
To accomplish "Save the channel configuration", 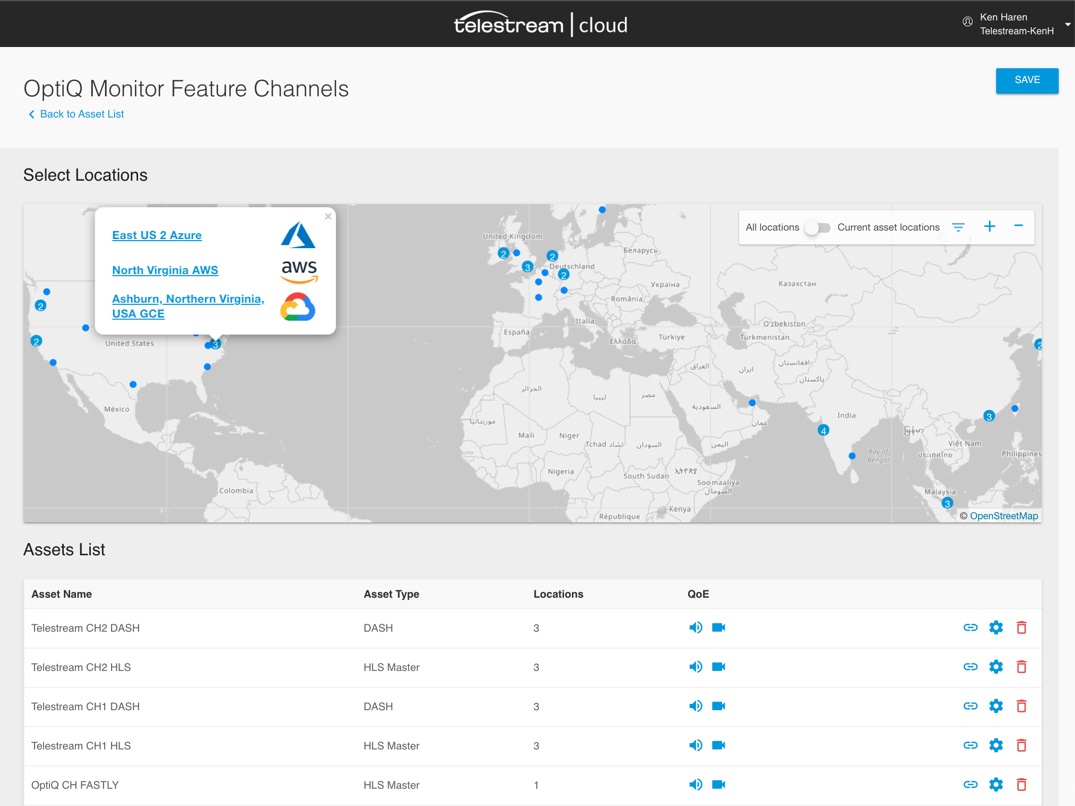I will pos(1027,80).
